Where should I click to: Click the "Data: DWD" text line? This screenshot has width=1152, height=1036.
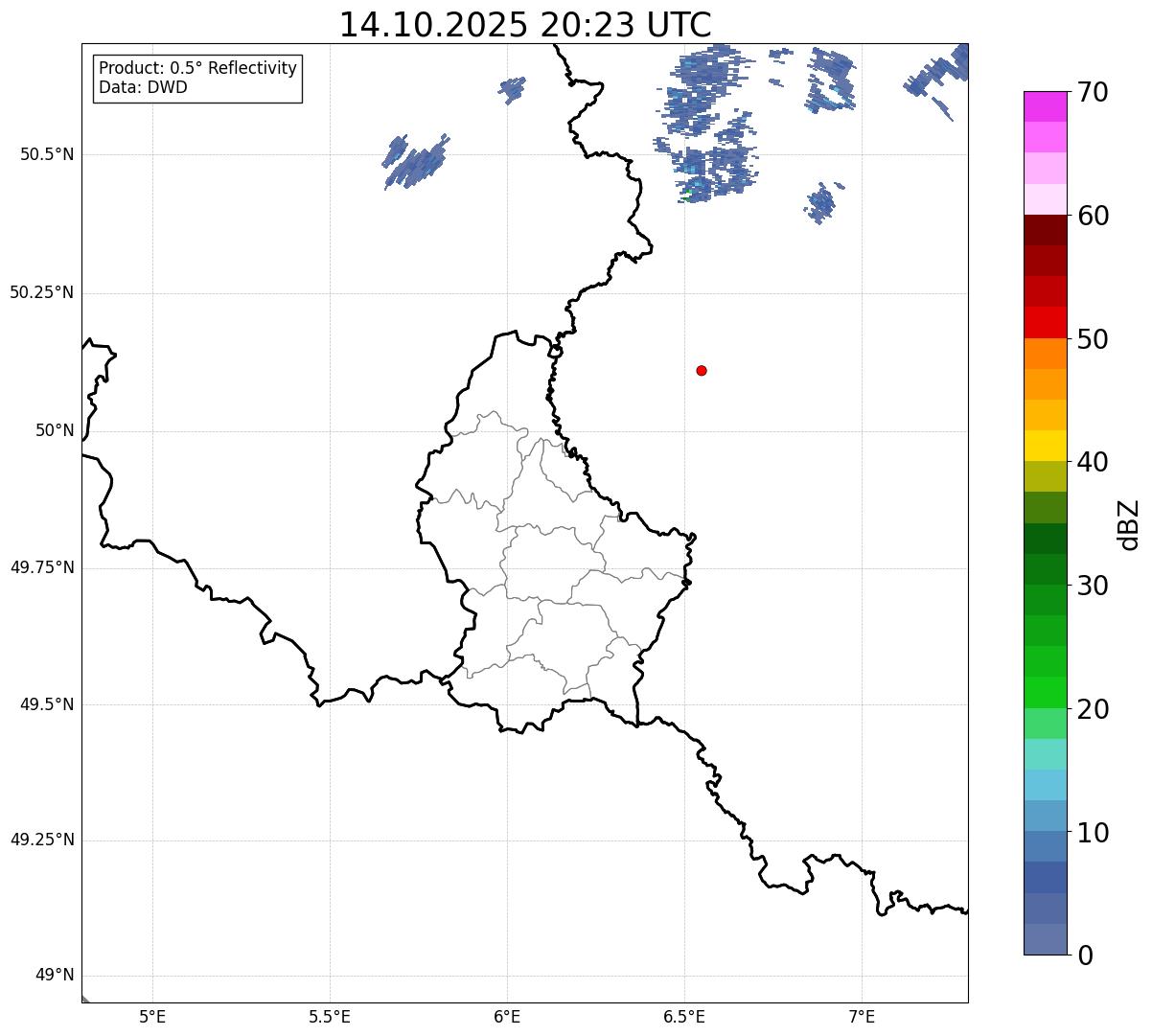pos(144,87)
